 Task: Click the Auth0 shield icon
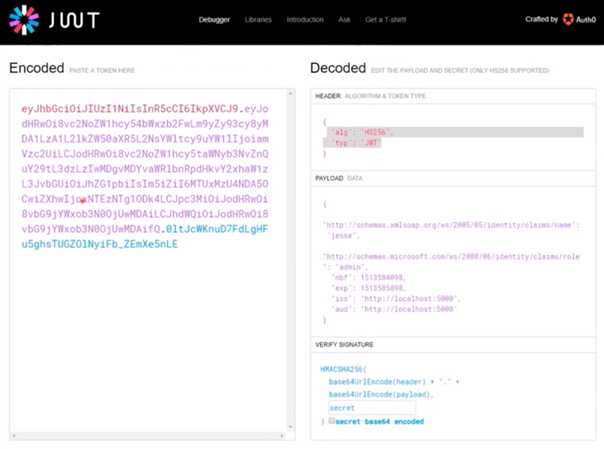[x=568, y=19]
